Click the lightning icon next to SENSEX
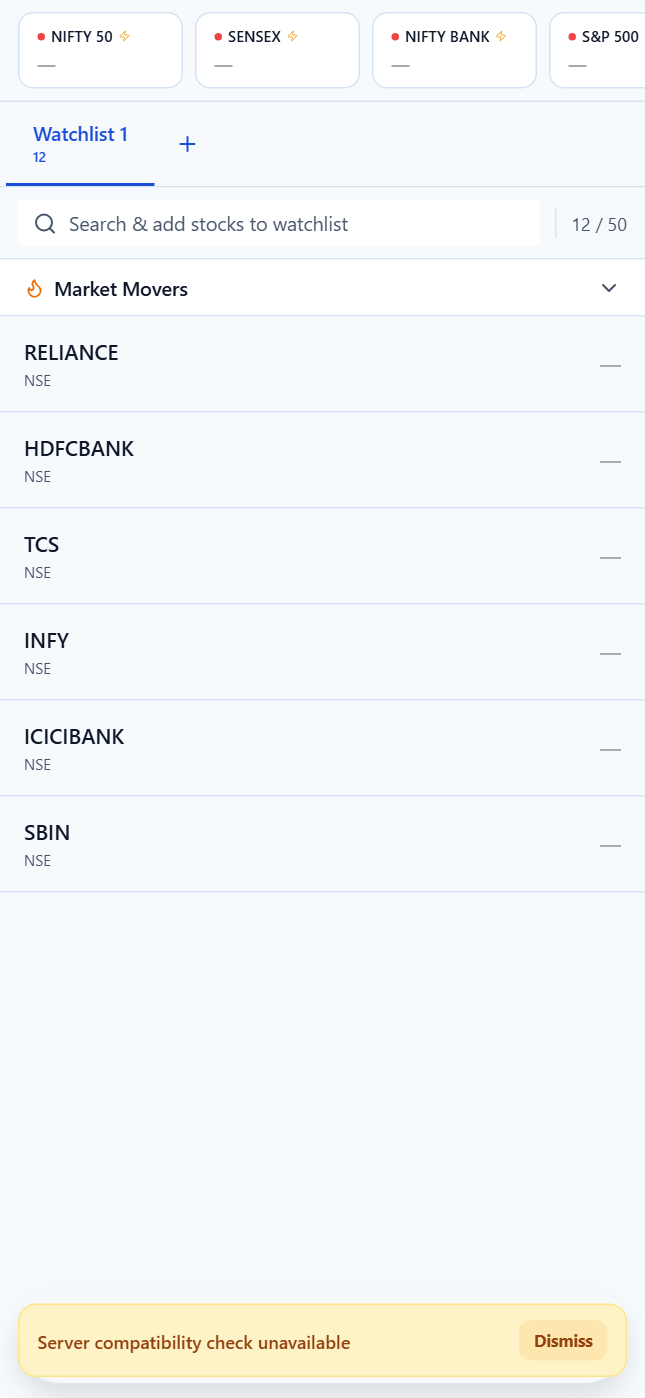This screenshot has height=1398, width=645. click(294, 36)
